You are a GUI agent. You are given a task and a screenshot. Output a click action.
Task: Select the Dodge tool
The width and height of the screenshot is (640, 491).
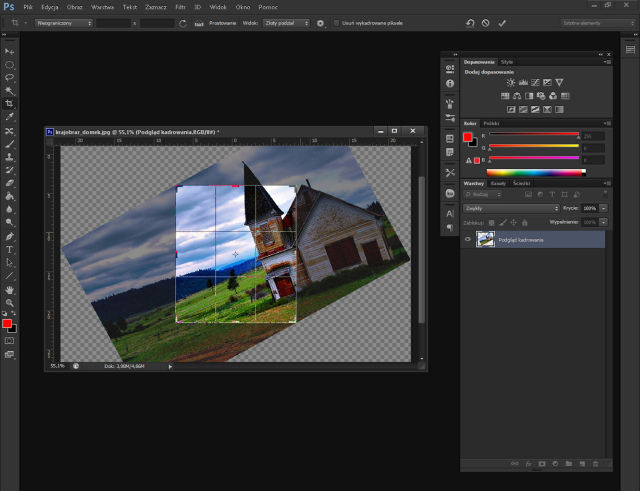(x=9, y=222)
